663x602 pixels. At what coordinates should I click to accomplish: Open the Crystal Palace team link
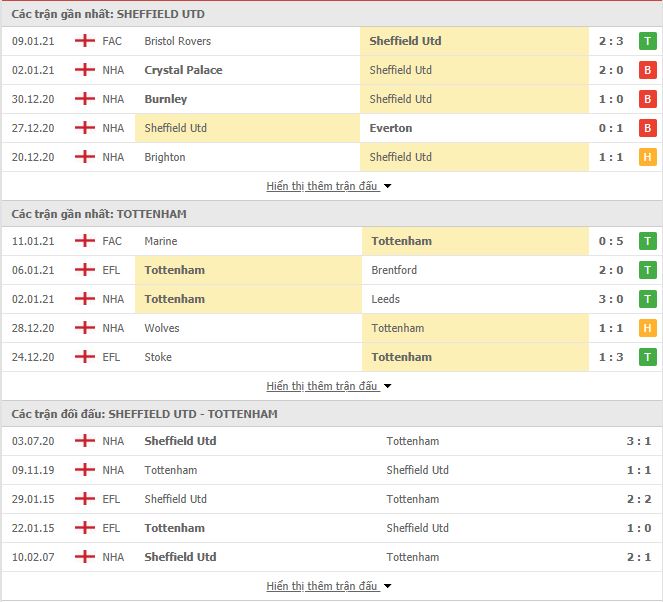tap(183, 70)
